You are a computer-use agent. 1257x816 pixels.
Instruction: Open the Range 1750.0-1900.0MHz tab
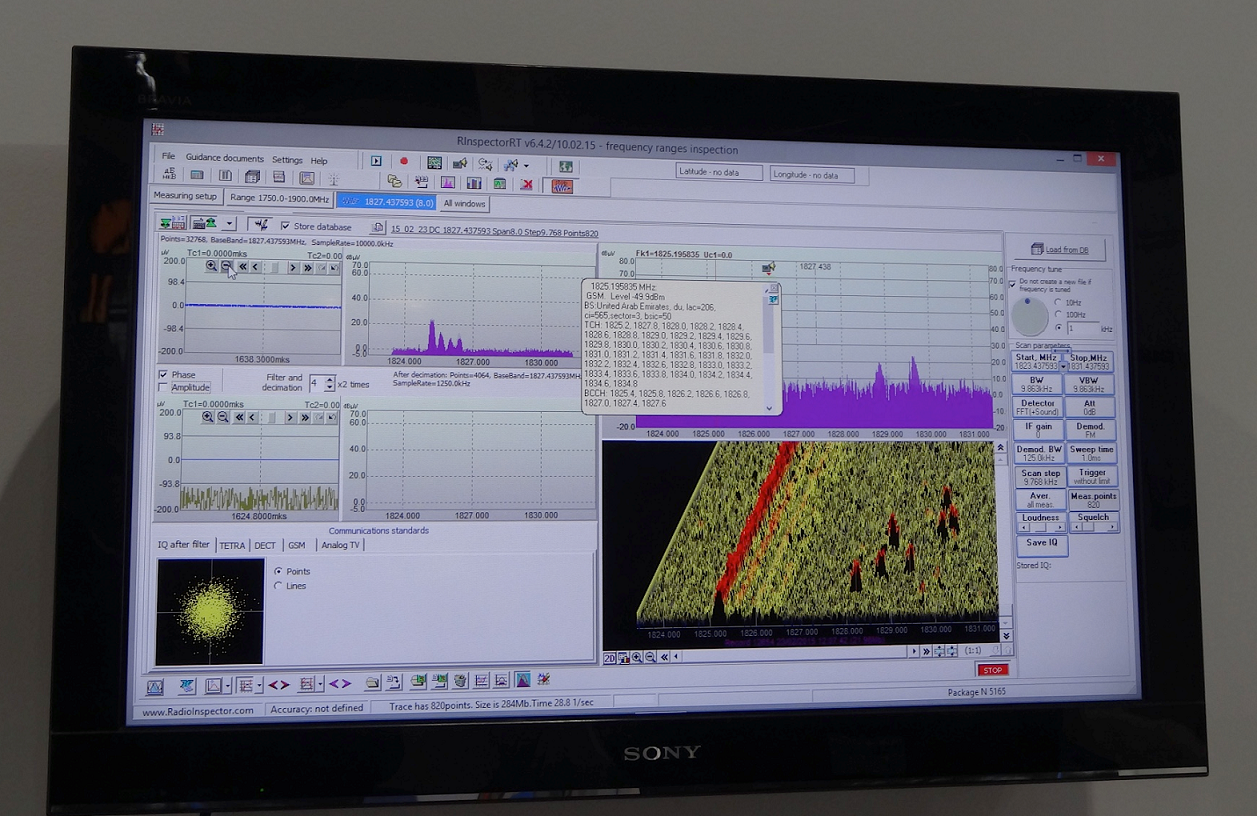[277, 198]
